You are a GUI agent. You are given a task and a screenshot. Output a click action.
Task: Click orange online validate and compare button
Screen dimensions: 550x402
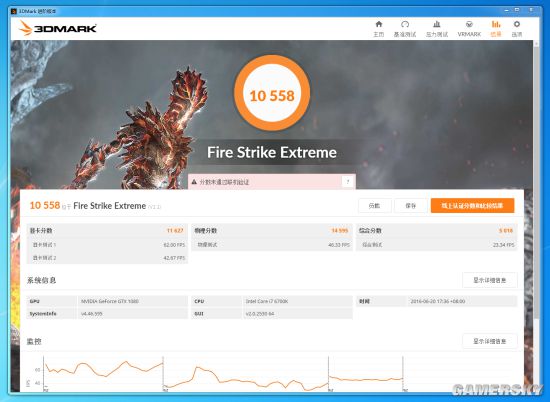(x=472, y=206)
